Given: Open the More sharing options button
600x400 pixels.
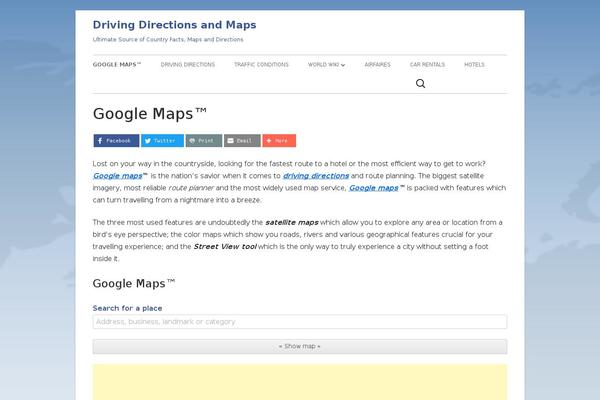Looking at the screenshot, I should tap(279, 140).
